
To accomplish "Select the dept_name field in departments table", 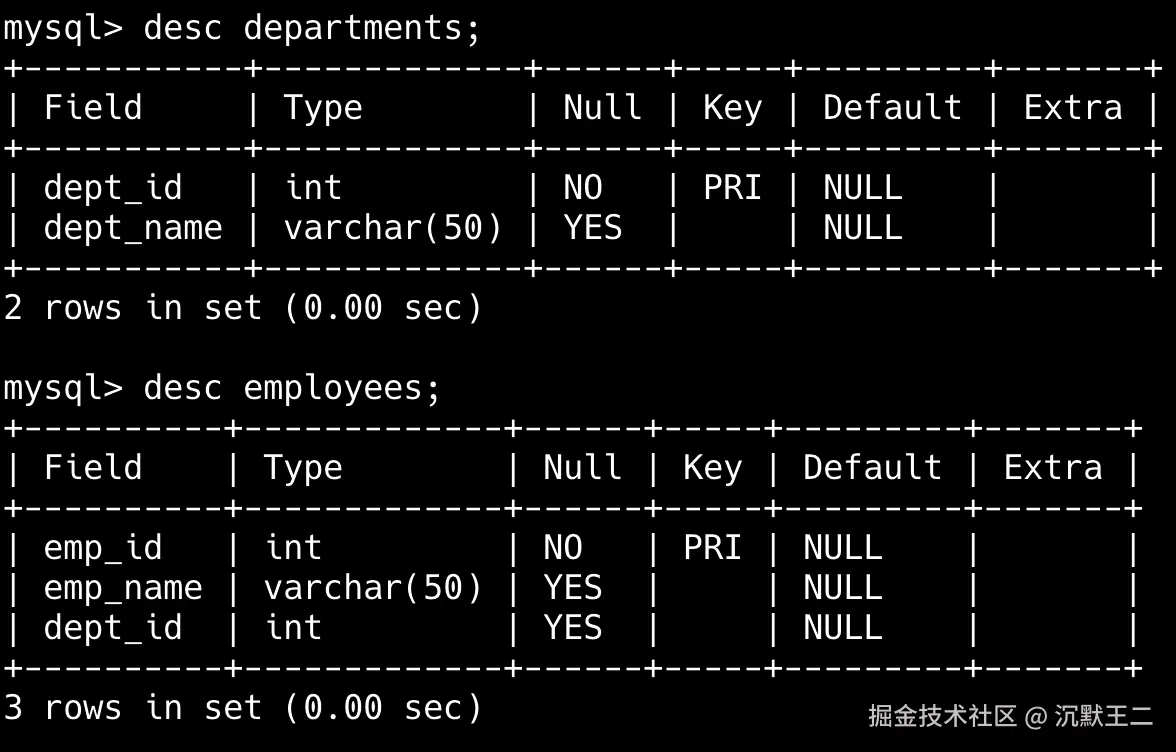I will 133,228.
